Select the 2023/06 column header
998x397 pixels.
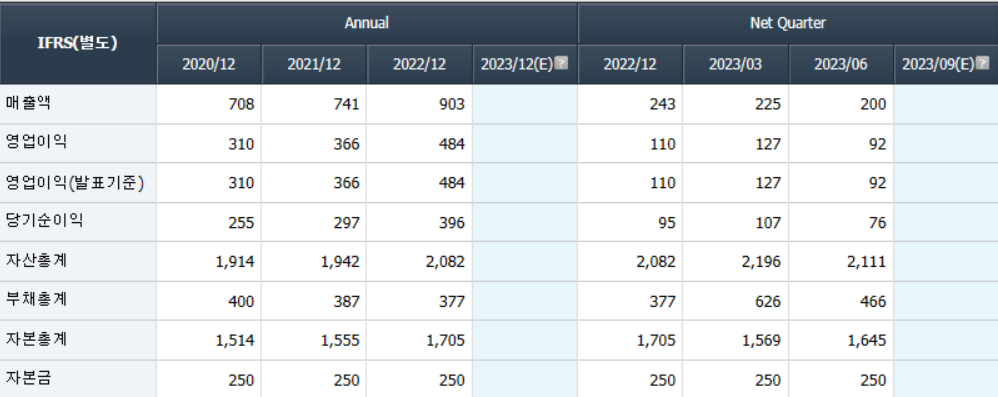(x=841, y=64)
